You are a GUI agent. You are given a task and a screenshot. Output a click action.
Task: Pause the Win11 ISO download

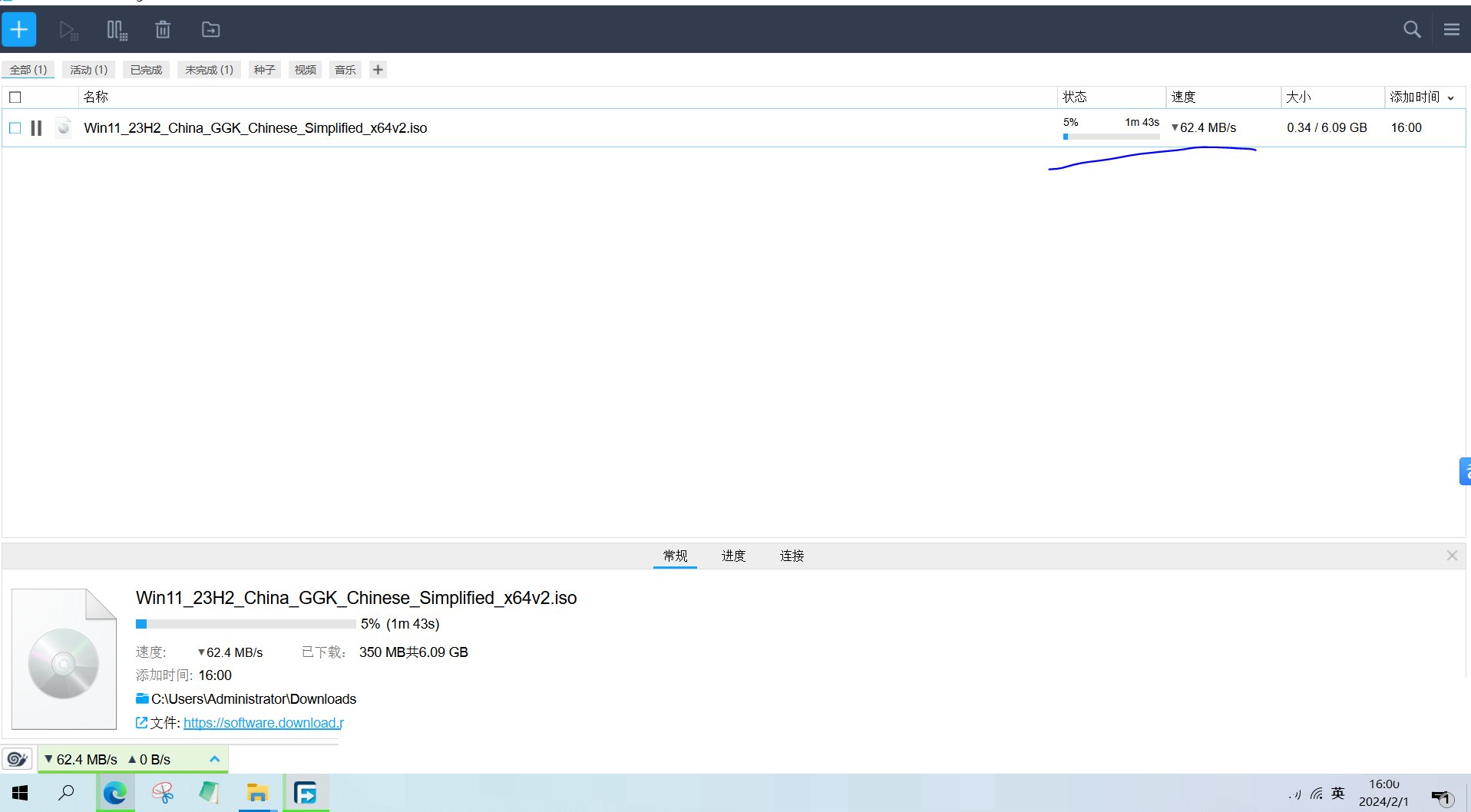coord(36,128)
